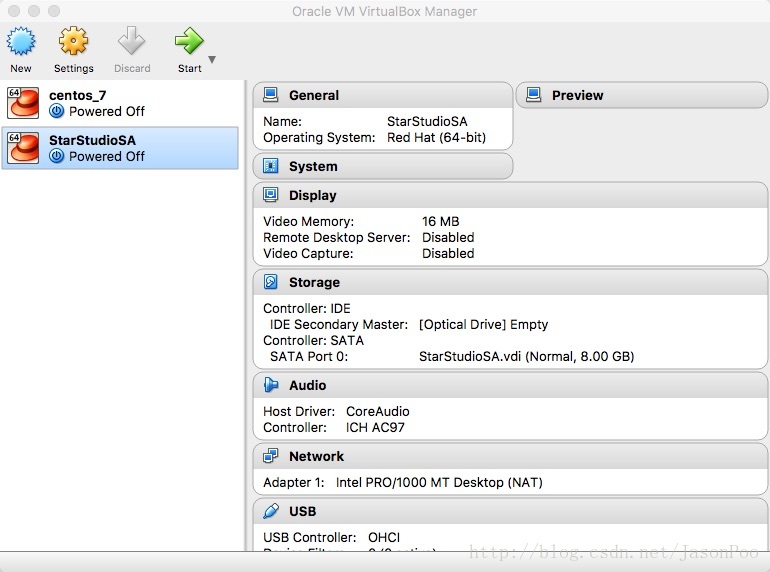The height and width of the screenshot is (572, 770).
Task: Click StarStudioSA Red Hat OS icon
Action: (x=23, y=148)
